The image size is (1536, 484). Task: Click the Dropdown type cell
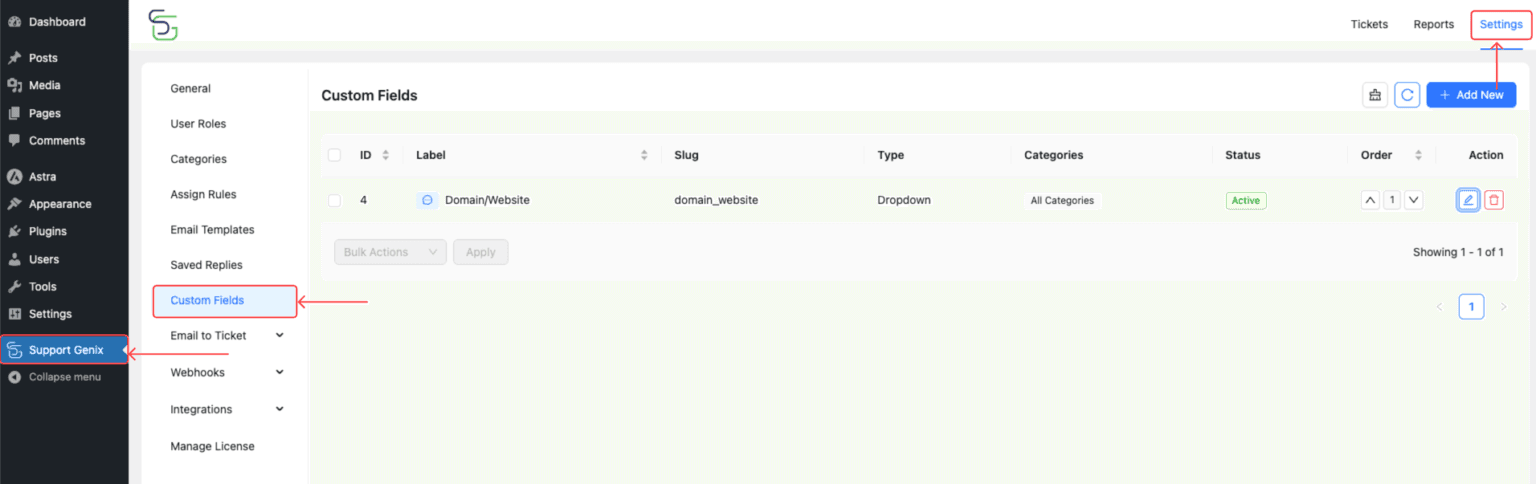(904, 200)
